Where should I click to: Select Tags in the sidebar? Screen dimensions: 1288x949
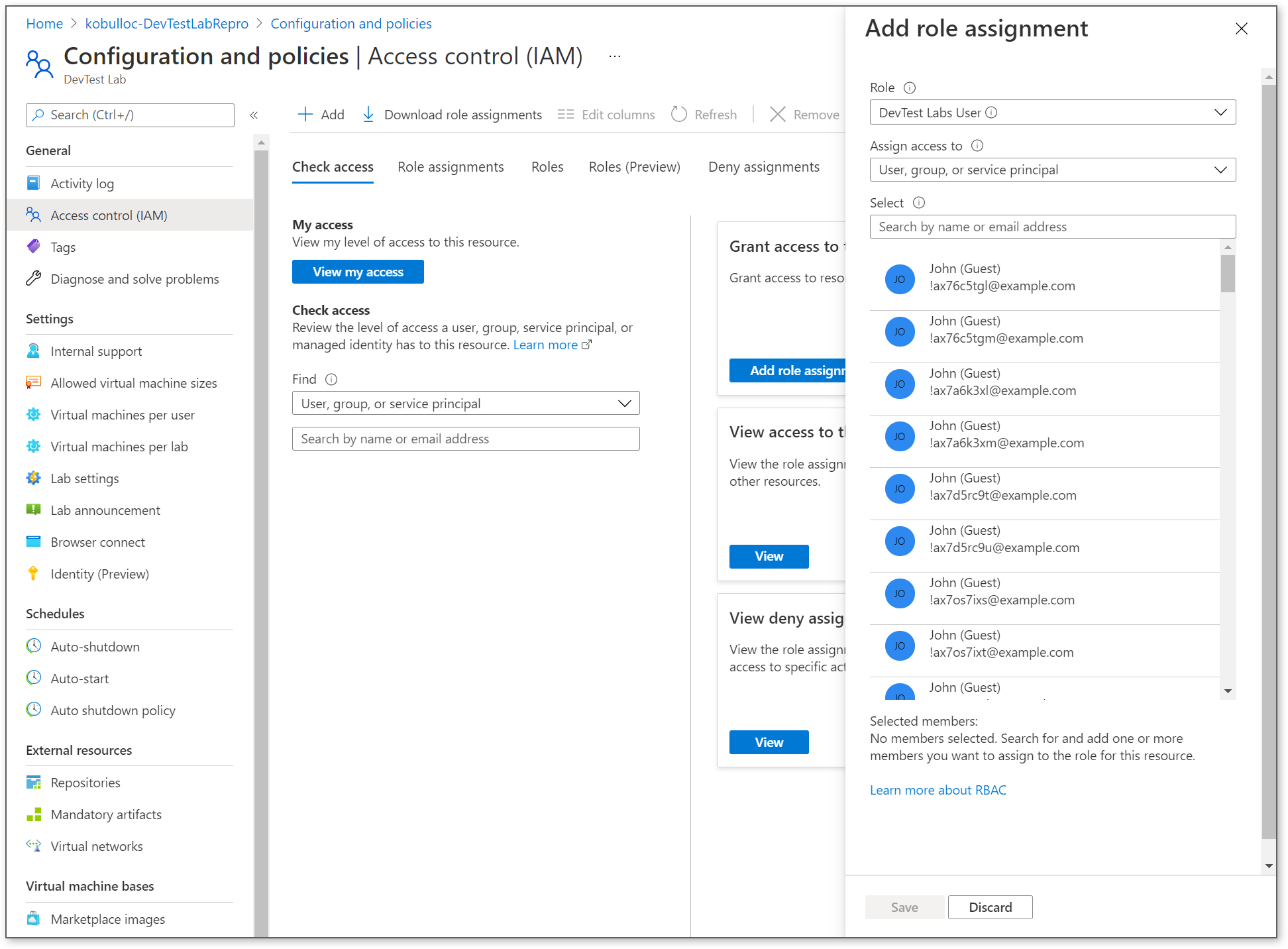point(63,247)
